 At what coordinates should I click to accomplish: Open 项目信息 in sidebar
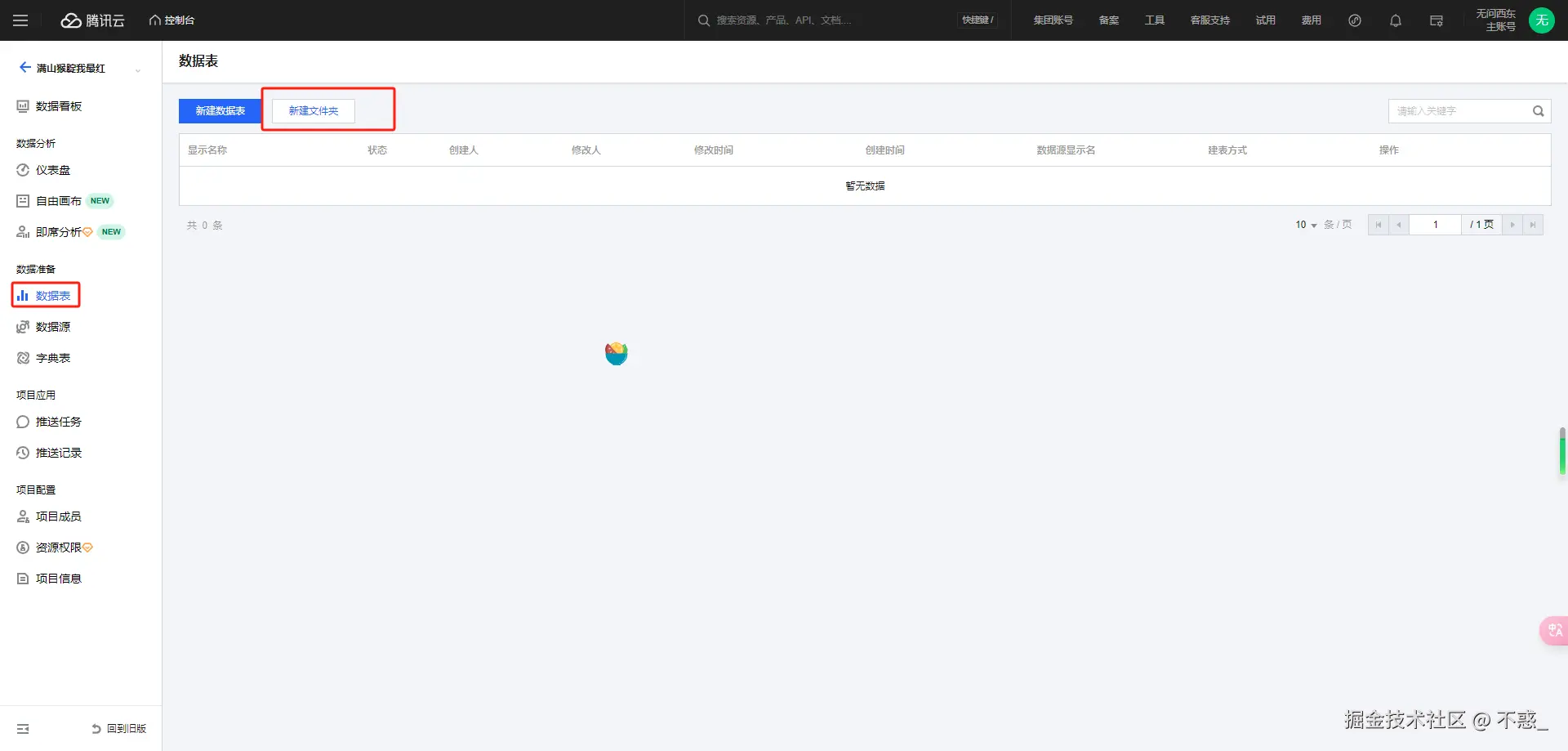click(x=49, y=579)
